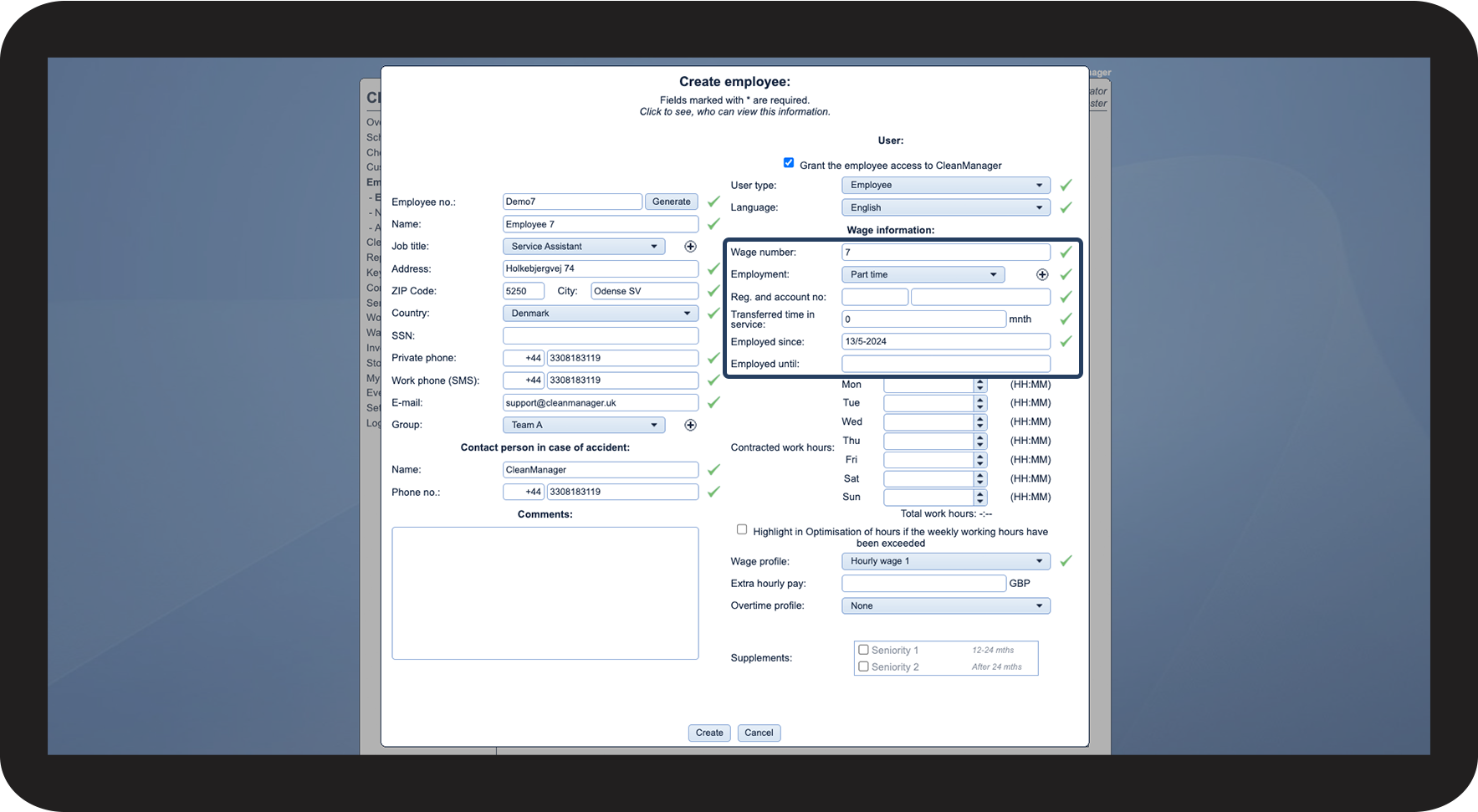Cancel the employee creation dialog
The height and width of the screenshot is (812, 1478).
point(759,733)
